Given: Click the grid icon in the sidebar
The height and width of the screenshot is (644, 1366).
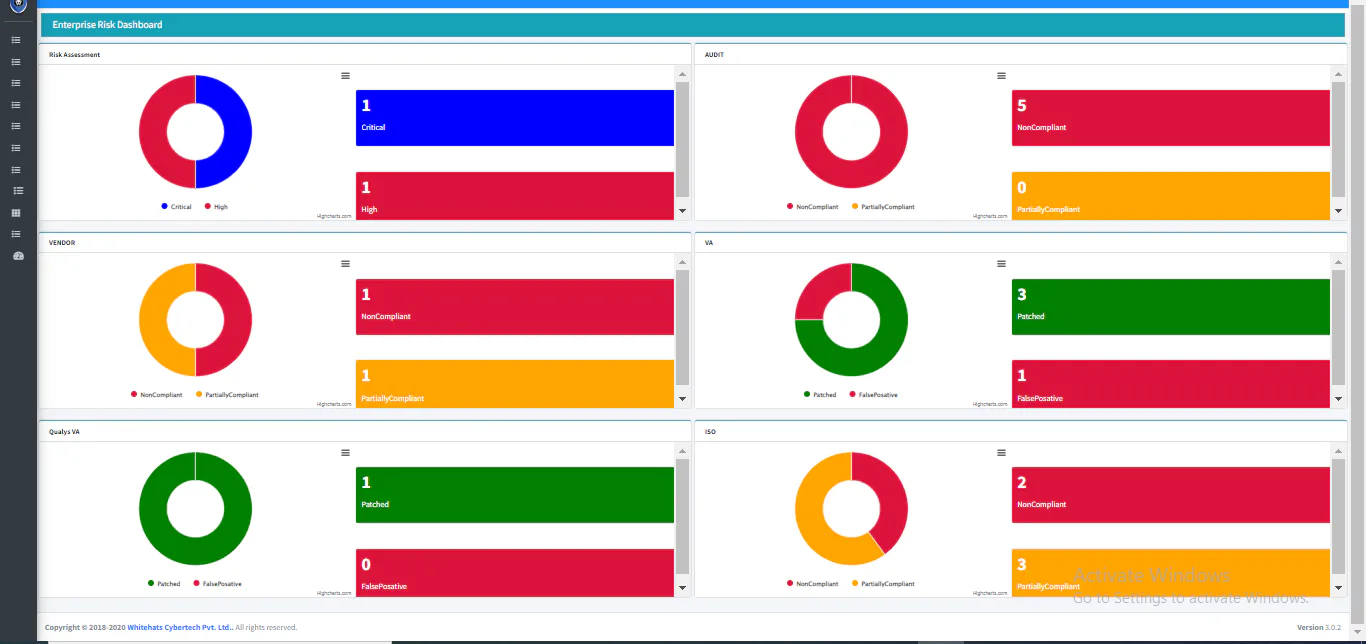Looking at the screenshot, I should 16,213.
